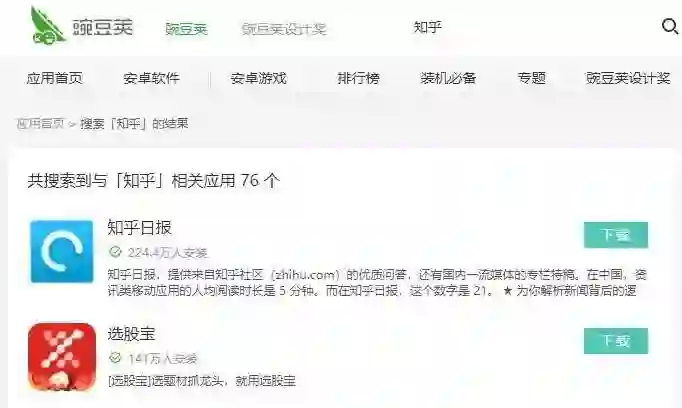Open 安卓游戏 navigation item
This screenshot has width=682, height=408.
point(258,78)
